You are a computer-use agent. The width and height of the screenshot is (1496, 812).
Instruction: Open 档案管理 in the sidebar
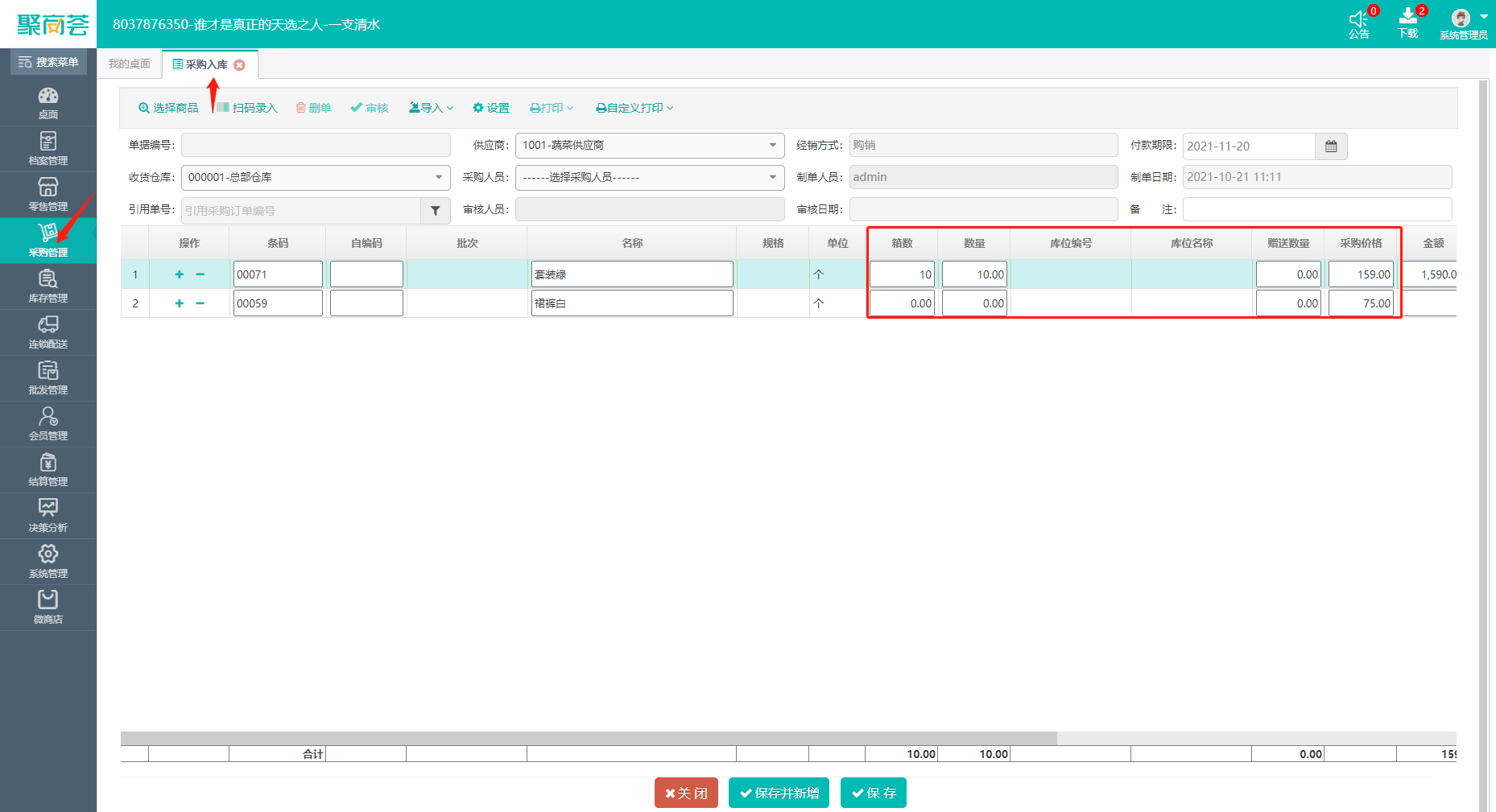pyautogui.click(x=48, y=149)
